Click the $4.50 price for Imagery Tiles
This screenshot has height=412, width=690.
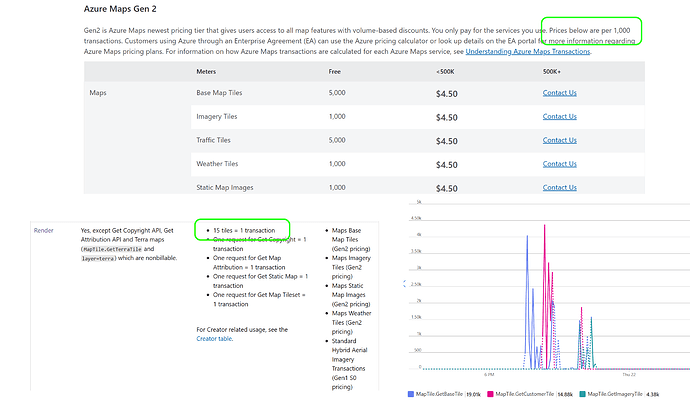[447, 118]
